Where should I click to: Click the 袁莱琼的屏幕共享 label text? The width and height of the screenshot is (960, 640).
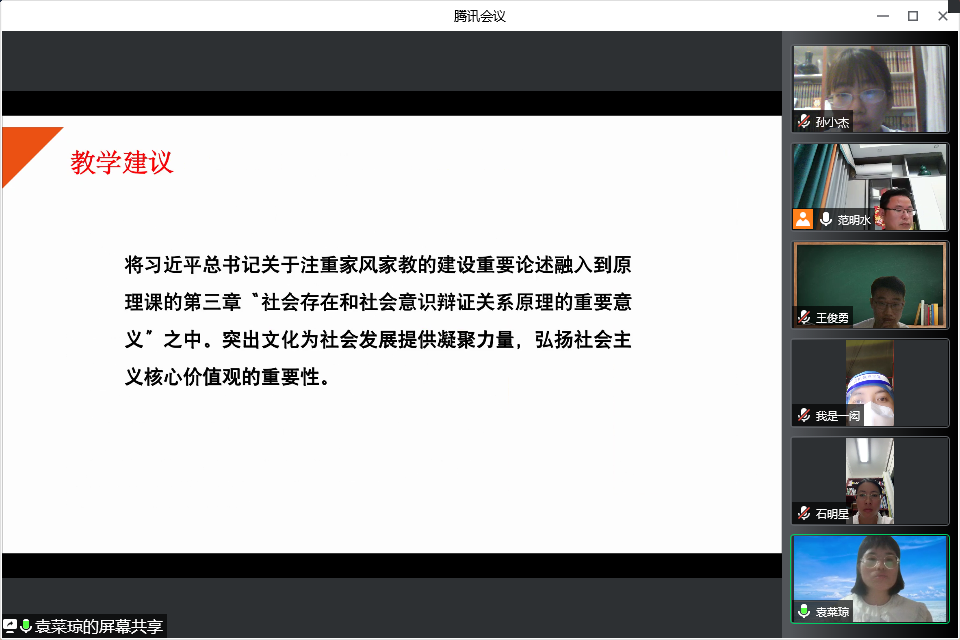(98, 627)
